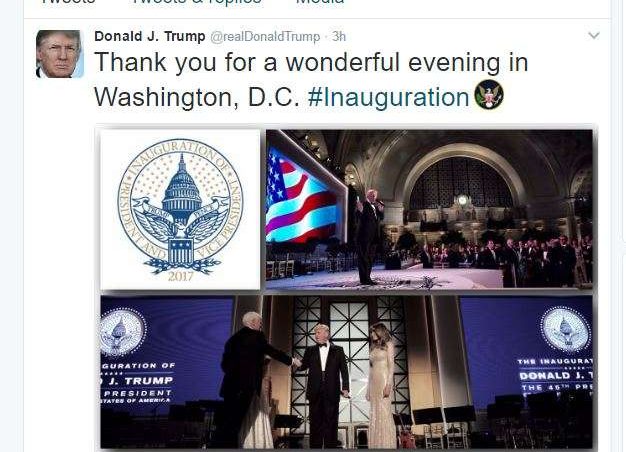Image resolution: width=626 pixels, height=452 pixels.
Task: Click the inaugural seal on right blue screen
Action: (566, 330)
